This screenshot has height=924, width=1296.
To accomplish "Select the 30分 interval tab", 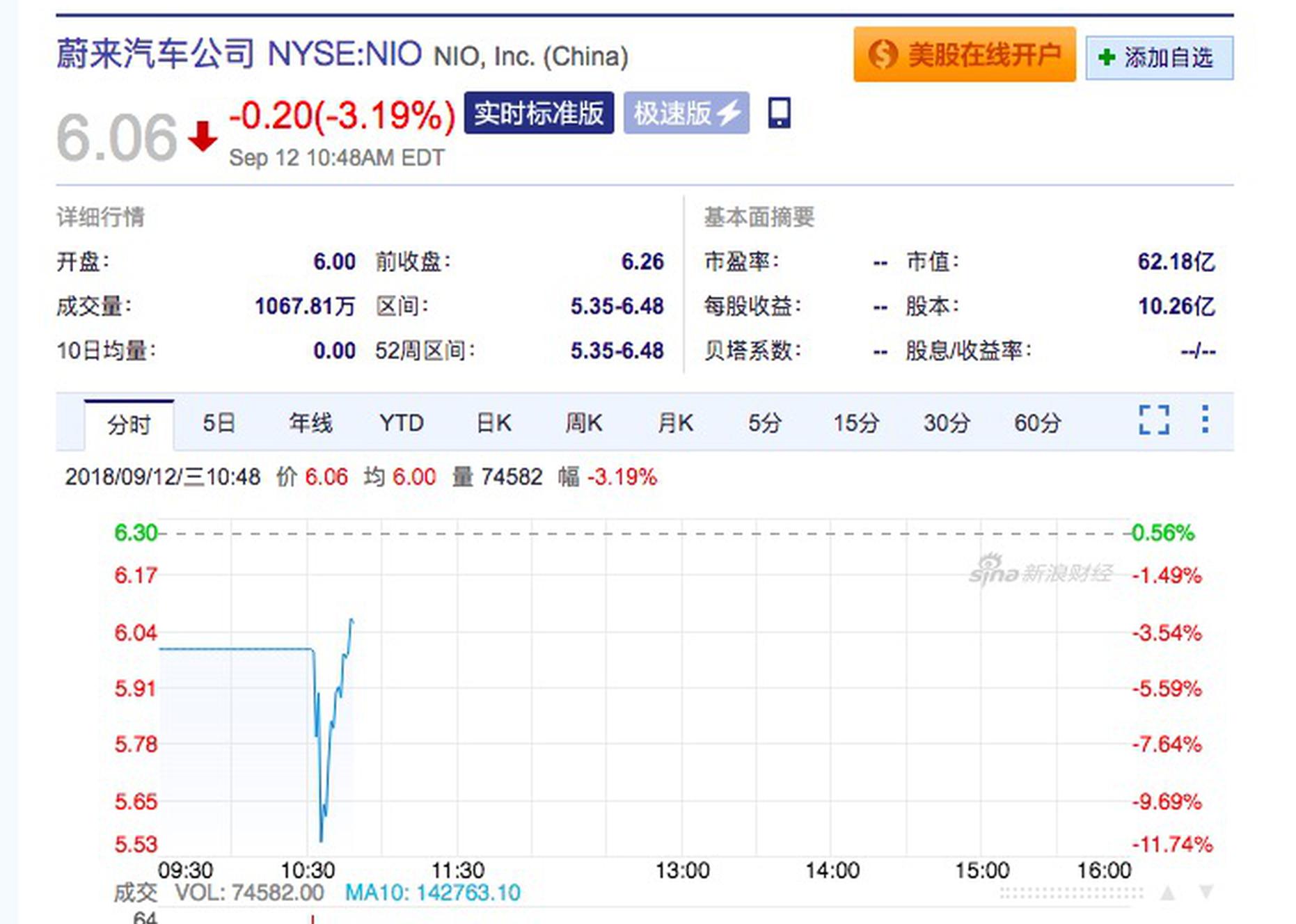I will 947,422.
